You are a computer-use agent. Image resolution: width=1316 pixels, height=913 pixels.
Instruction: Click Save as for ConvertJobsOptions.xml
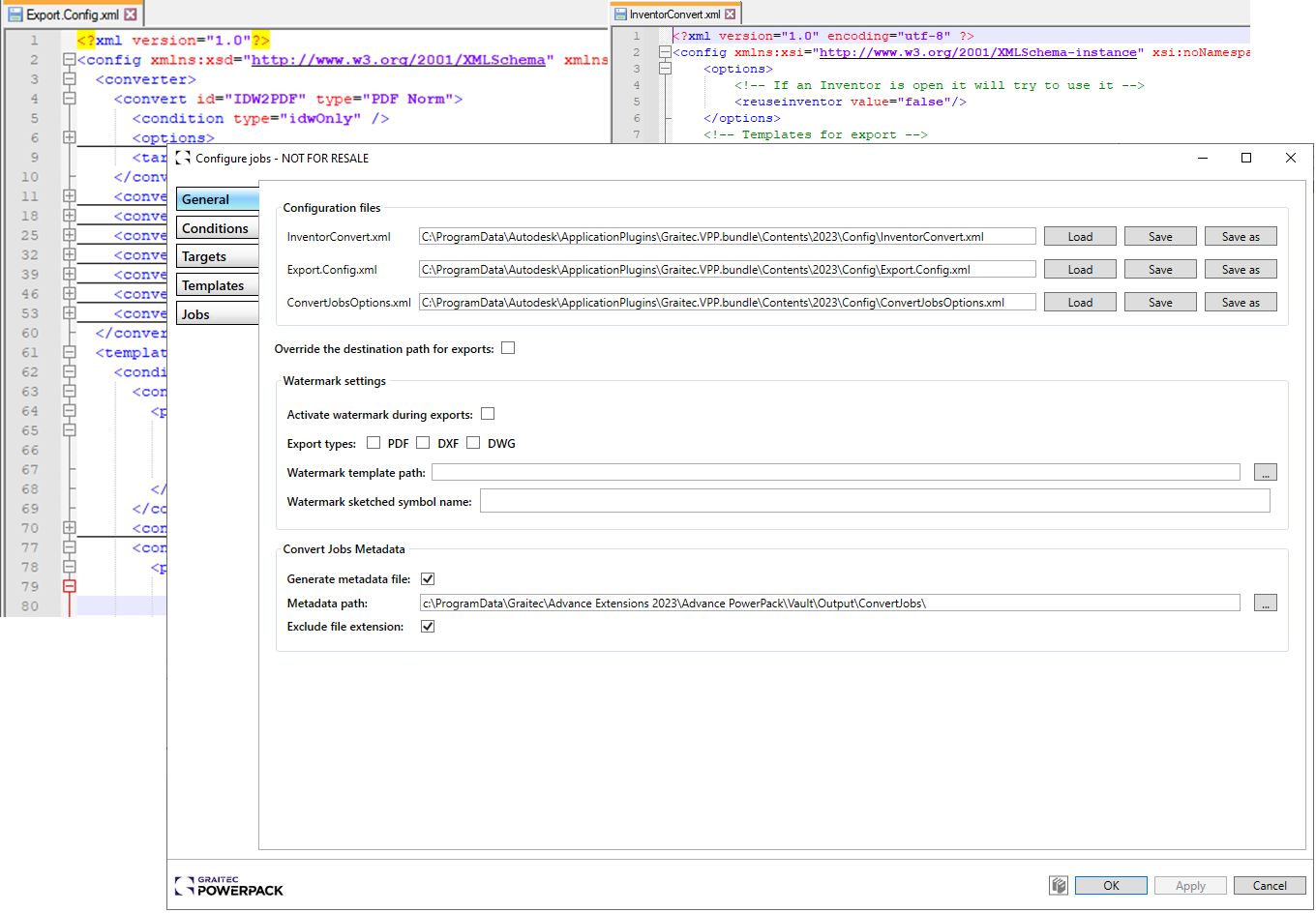1241,302
